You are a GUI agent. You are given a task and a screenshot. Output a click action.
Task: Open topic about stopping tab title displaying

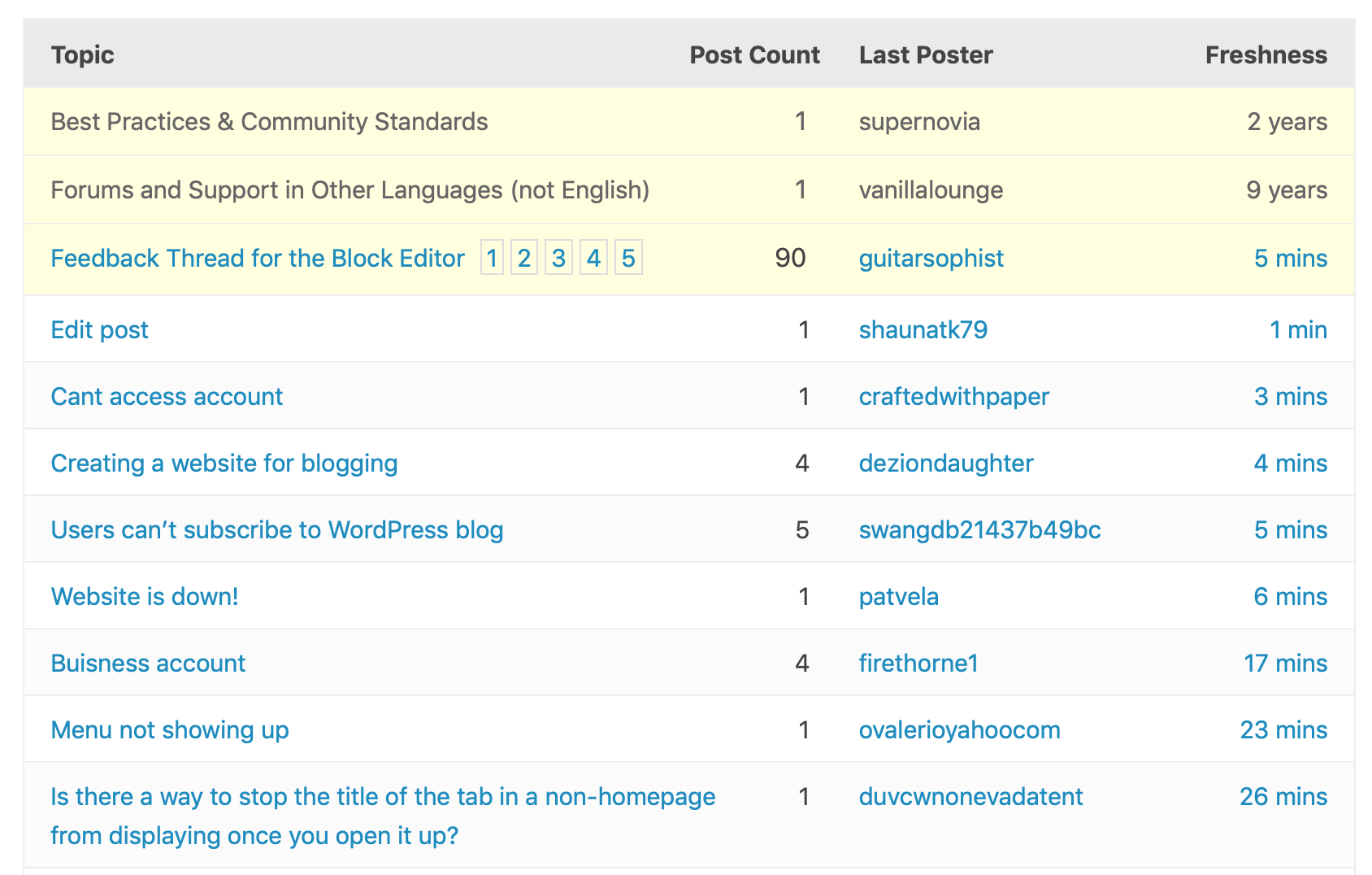382,816
